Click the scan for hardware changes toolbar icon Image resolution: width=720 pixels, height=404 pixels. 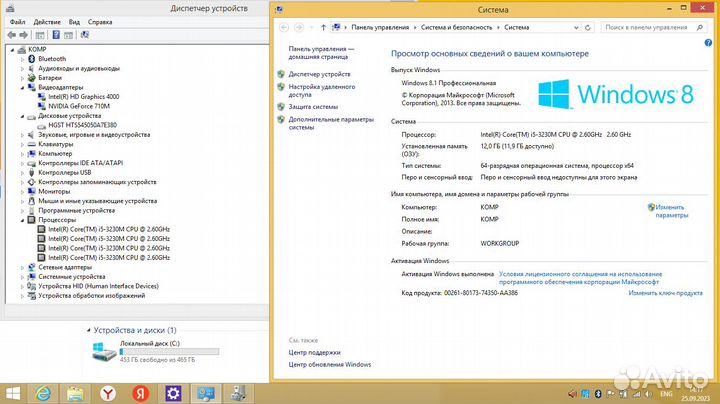pyautogui.click(x=84, y=35)
